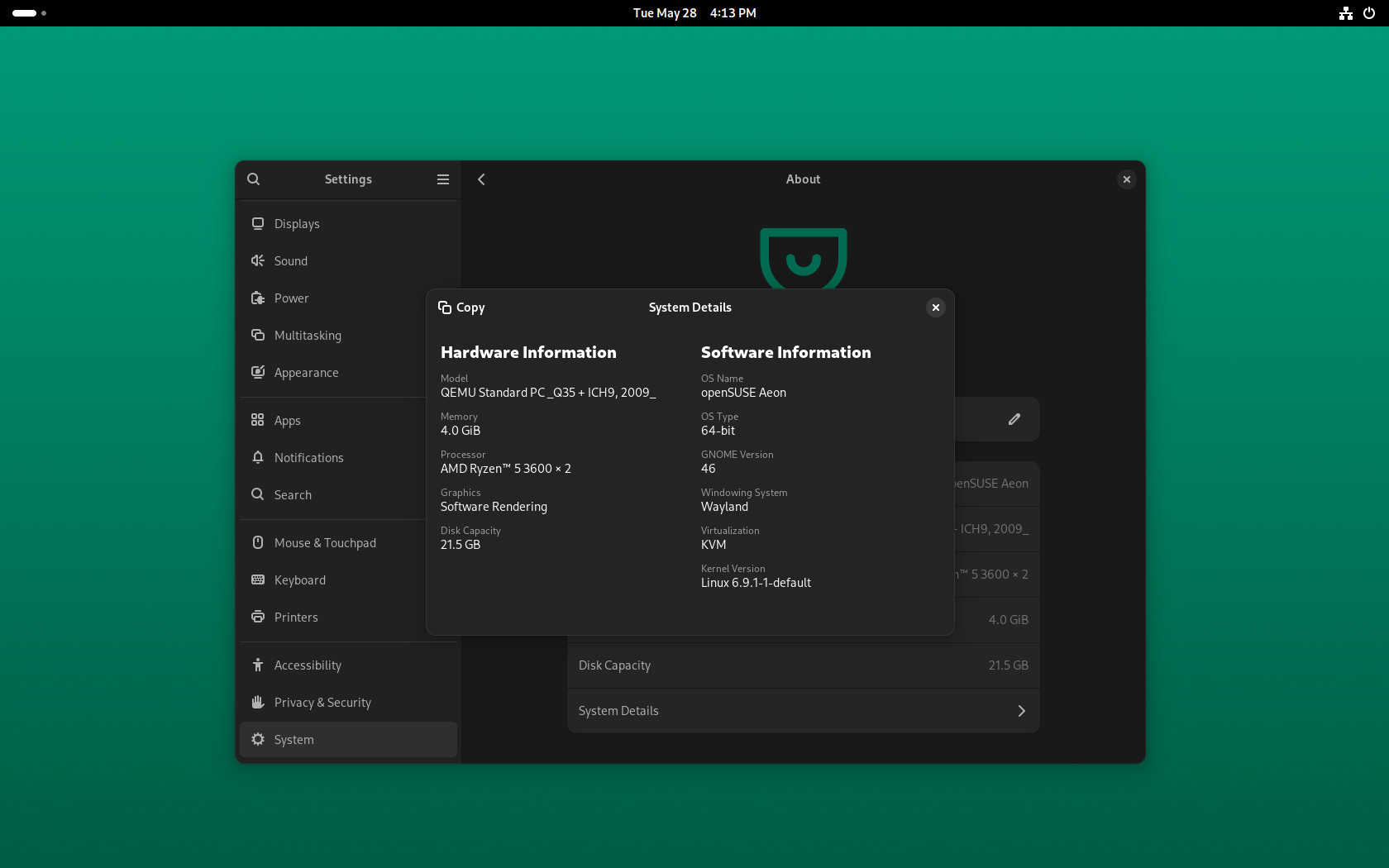Click the Power battery icon
The height and width of the screenshot is (868, 1389).
(x=258, y=298)
